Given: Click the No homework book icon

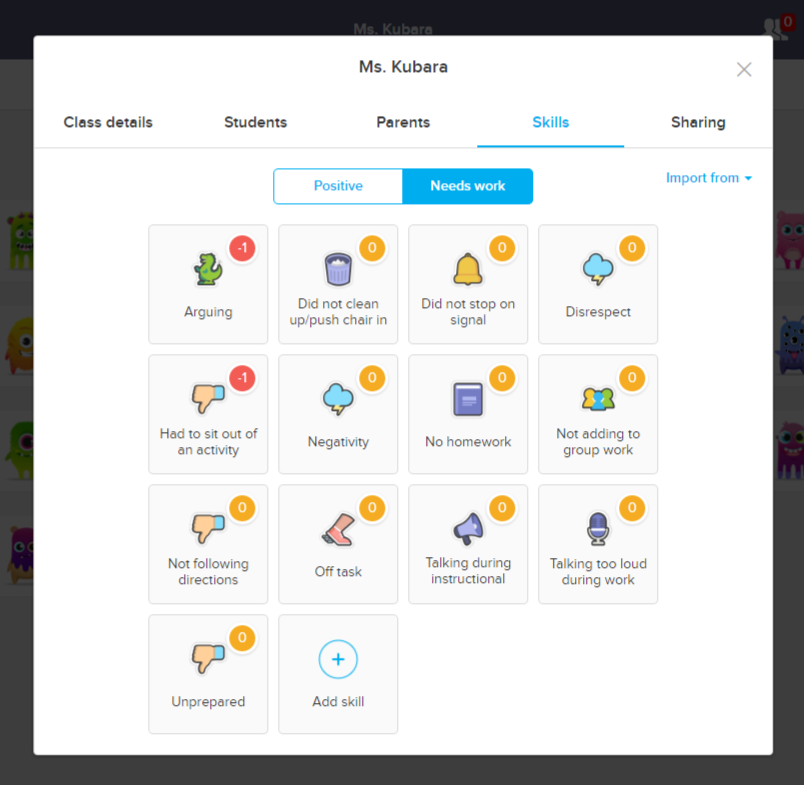Looking at the screenshot, I should (x=467, y=396).
